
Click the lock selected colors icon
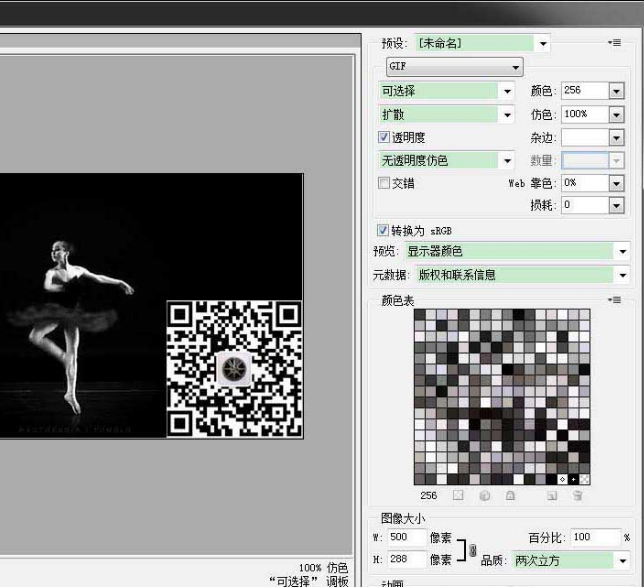click(x=509, y=495)
